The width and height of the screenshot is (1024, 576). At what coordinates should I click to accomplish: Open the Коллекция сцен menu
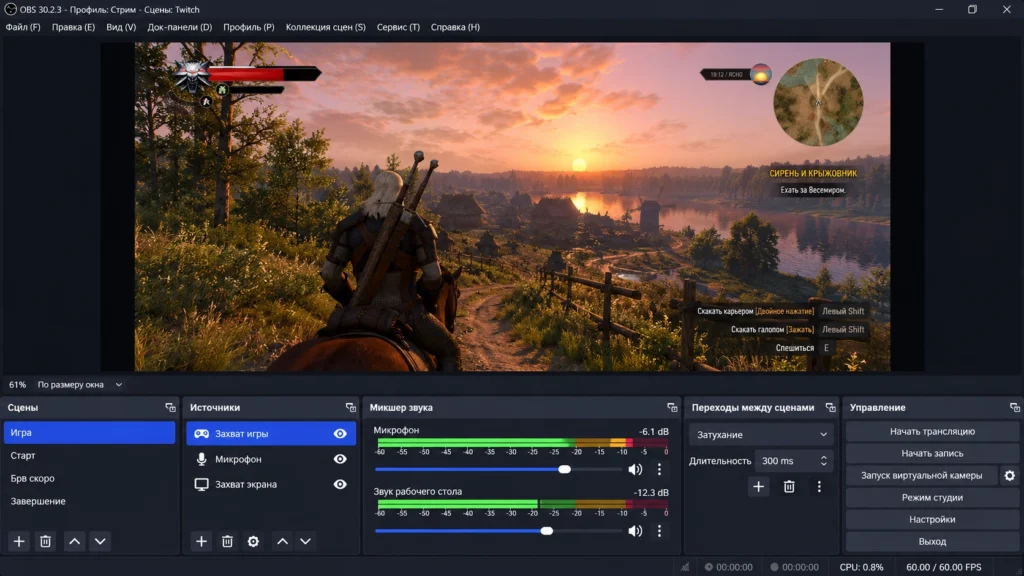(x=325, y=27)
